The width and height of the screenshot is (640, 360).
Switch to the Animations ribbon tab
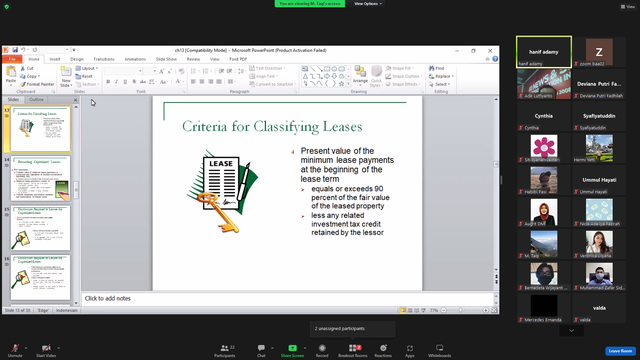pyautogui.click(x=135, y=59)
